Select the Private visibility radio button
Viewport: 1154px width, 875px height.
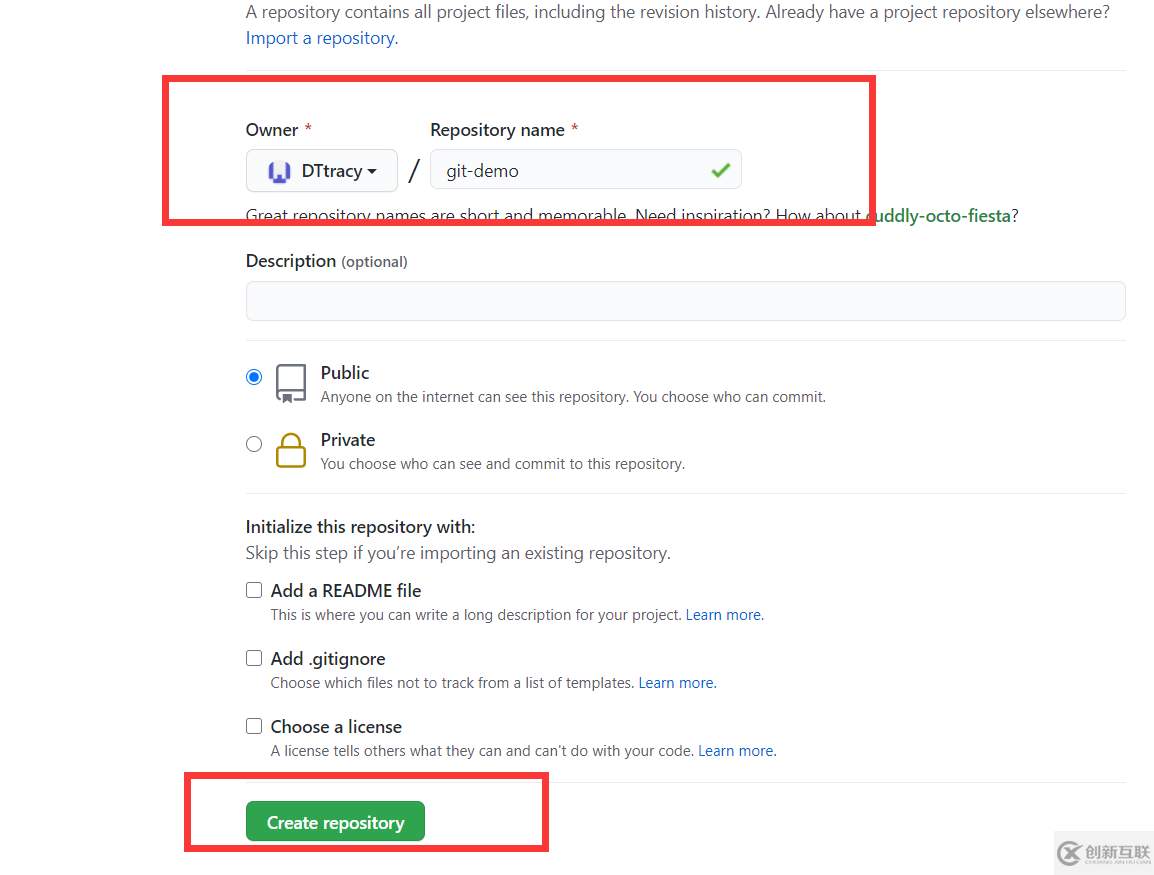coord(254,444)
